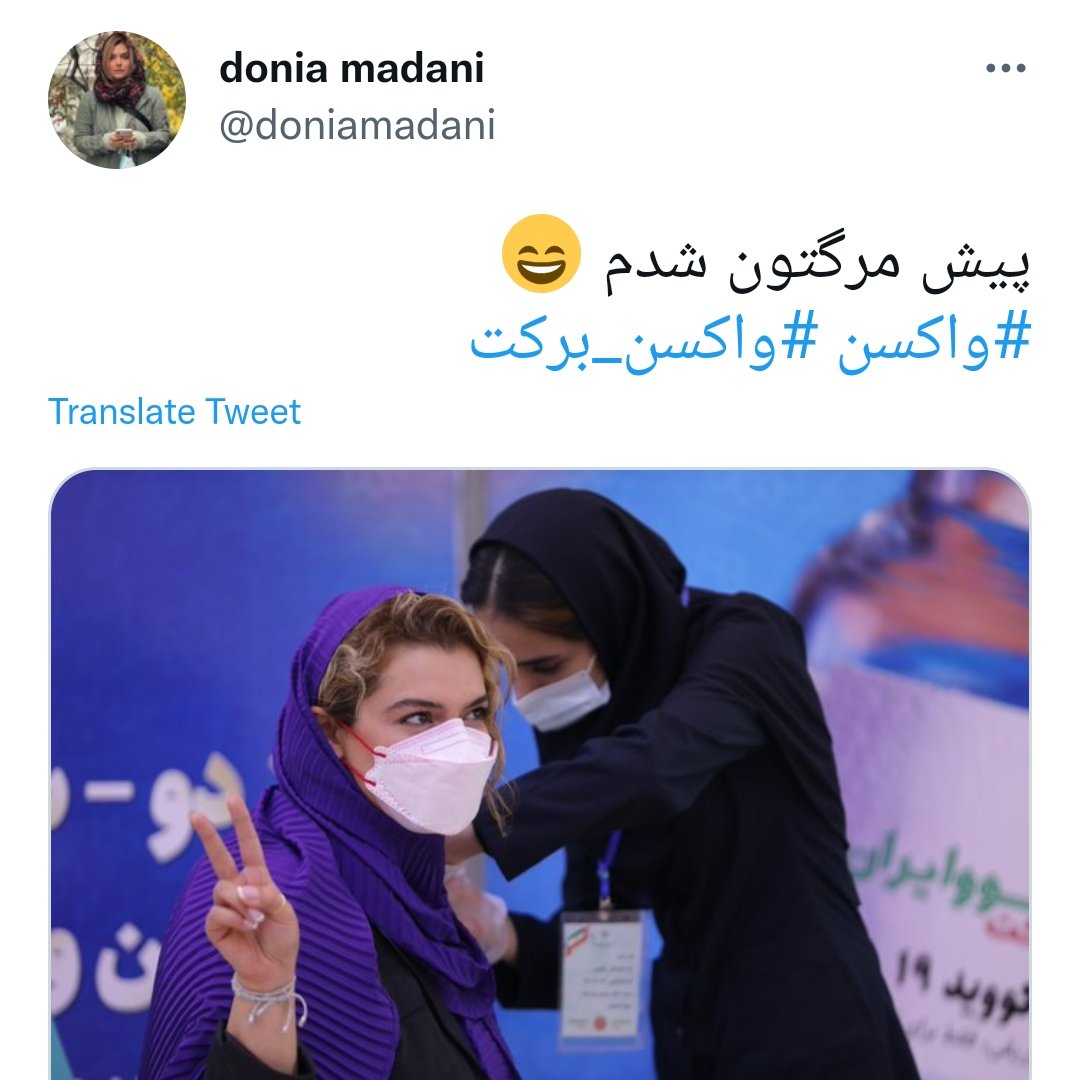This screenshot has width=1080, height=1080.
Task: Click the nurse's ID badge on lanyard
Action: point(603,973)
